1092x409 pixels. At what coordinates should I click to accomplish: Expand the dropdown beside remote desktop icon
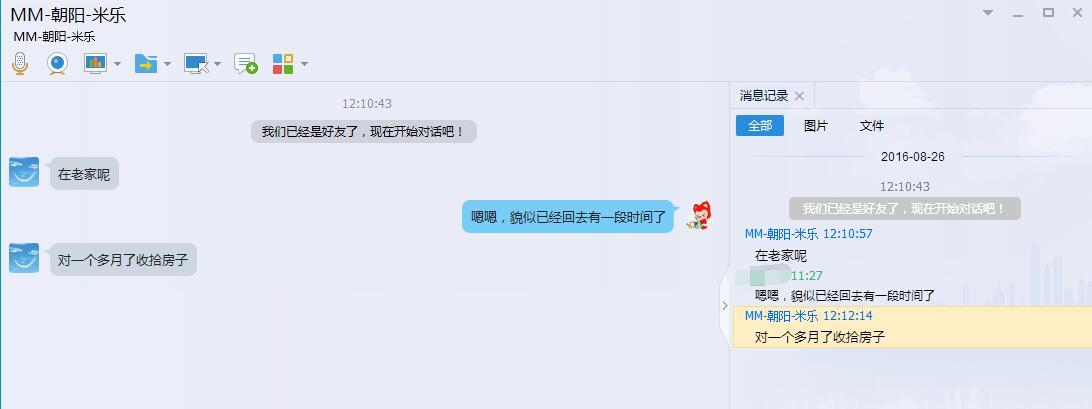point(217,64)
